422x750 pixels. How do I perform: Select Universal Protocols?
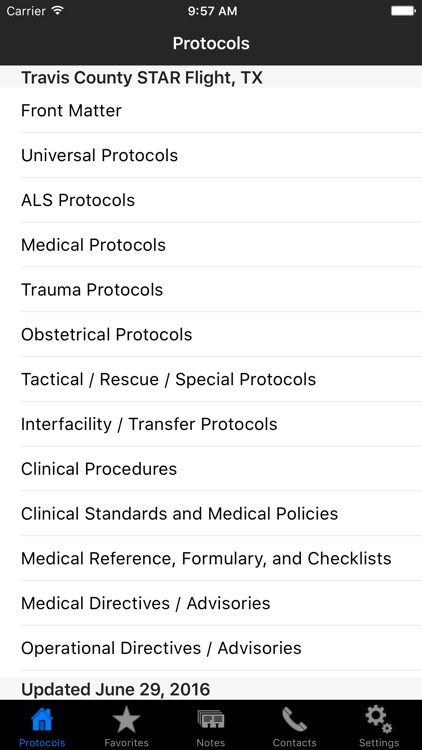[211, 155]
